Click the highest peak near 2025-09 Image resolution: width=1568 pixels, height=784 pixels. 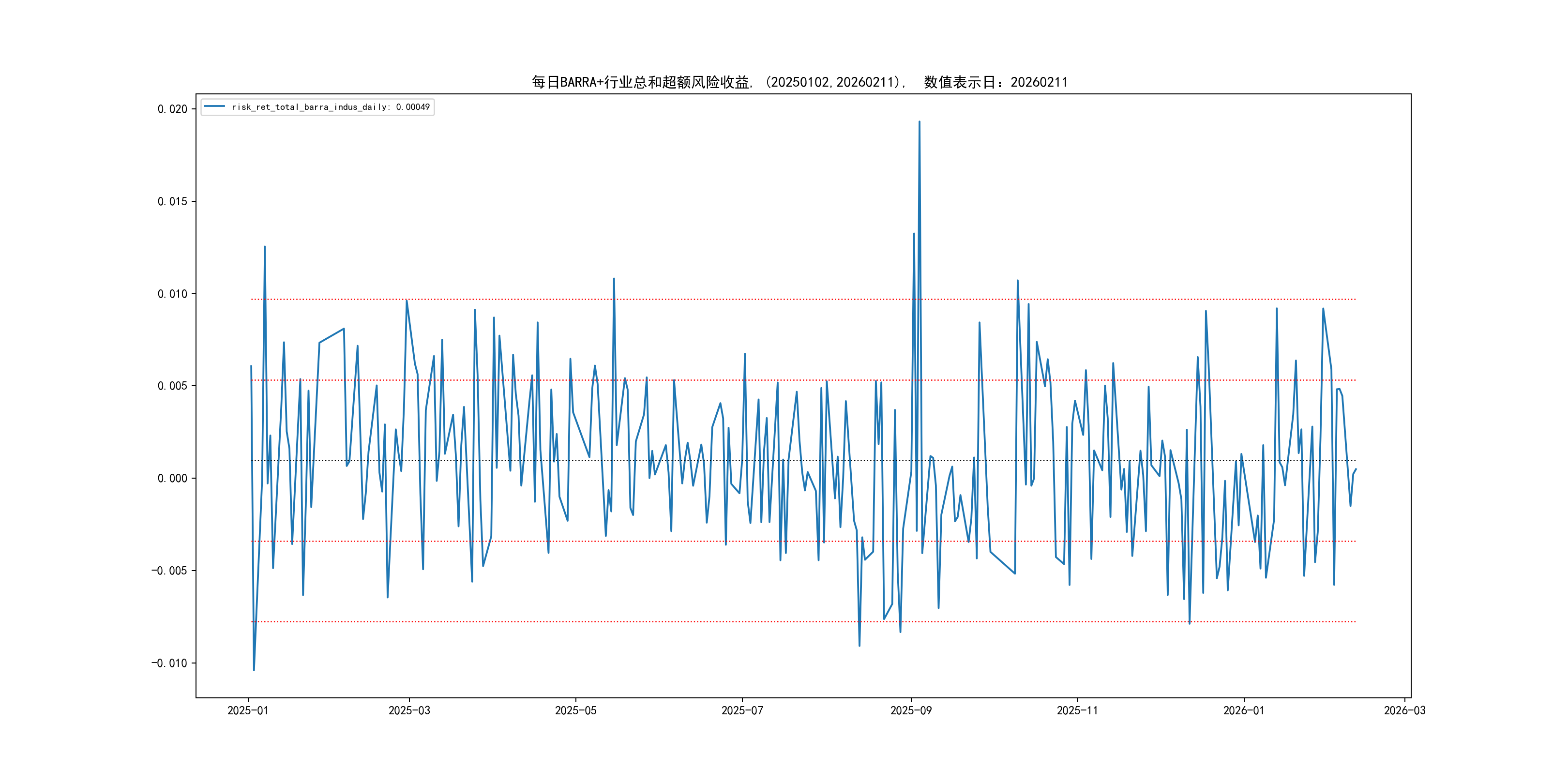(x=919, y=122)
